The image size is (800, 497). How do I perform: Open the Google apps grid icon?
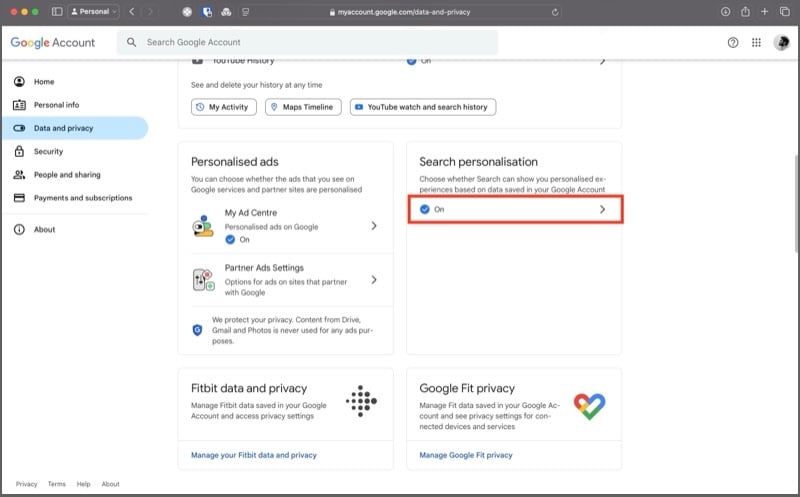pos(756,43)
